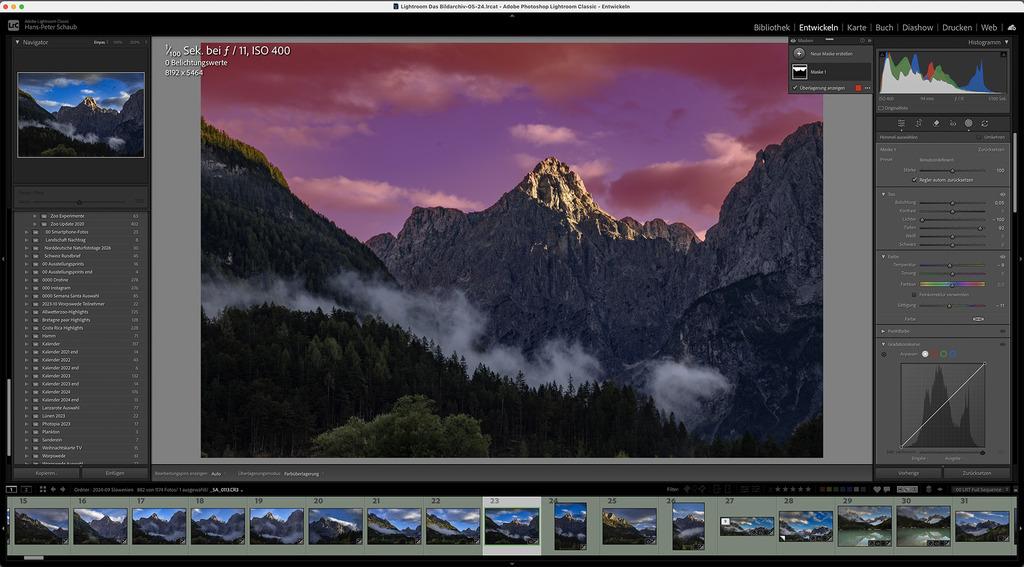Open the Karte module
Viewport: 1024px width, 567px height.
click(856, 27)
